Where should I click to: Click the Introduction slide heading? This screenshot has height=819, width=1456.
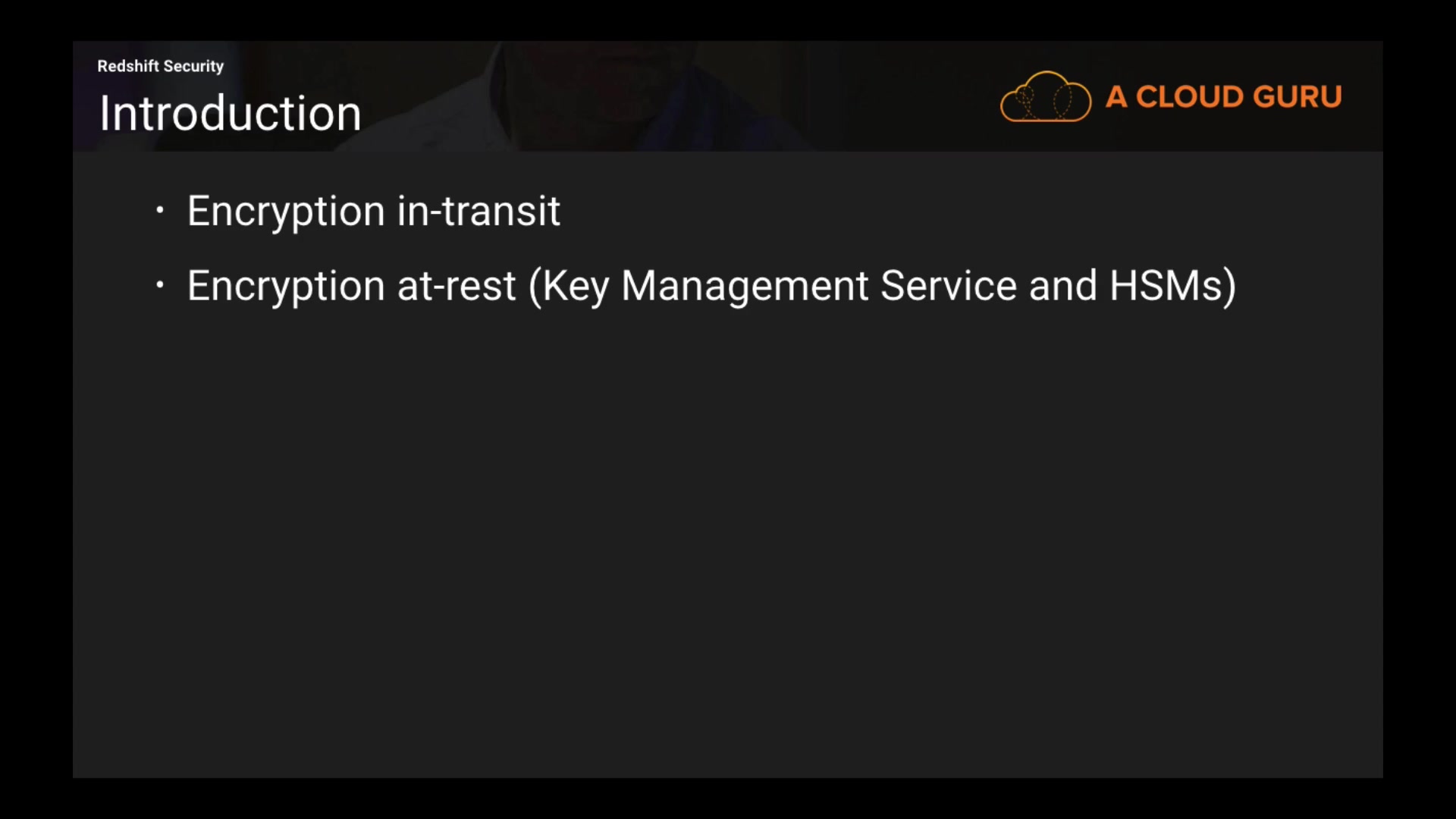[x=230, y=114]
